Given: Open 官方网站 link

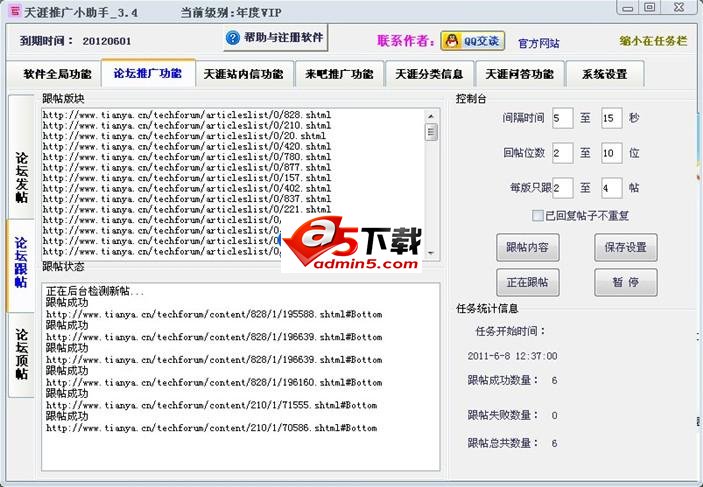Looking at the screenshot, I should (x=538, y=43).
